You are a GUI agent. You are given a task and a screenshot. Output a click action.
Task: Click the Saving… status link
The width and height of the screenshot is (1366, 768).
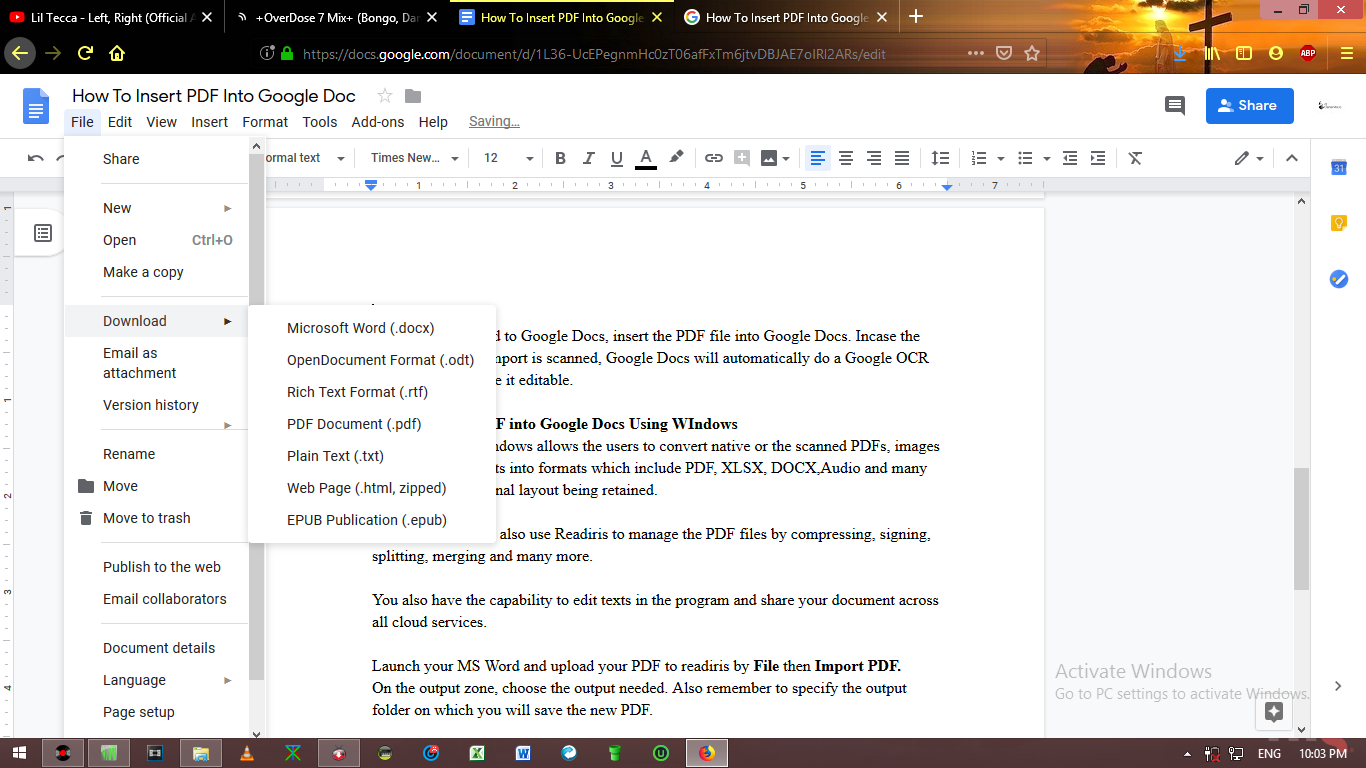[x=494, y=121]
